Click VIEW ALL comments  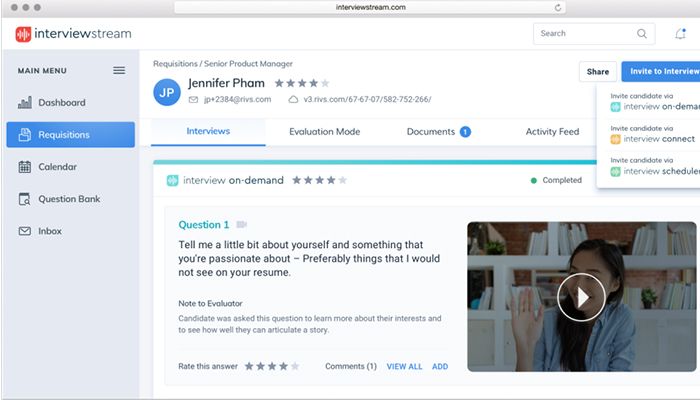(x=404, y=367)
